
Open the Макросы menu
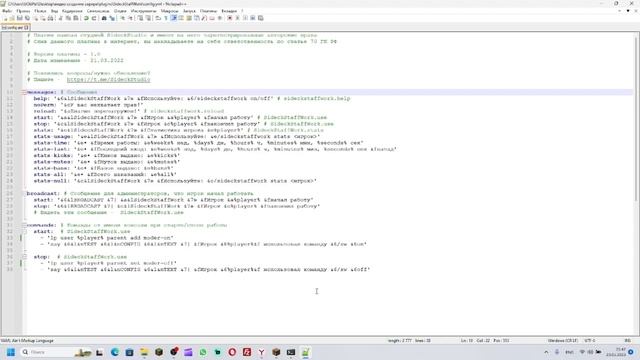click(169, 11)
